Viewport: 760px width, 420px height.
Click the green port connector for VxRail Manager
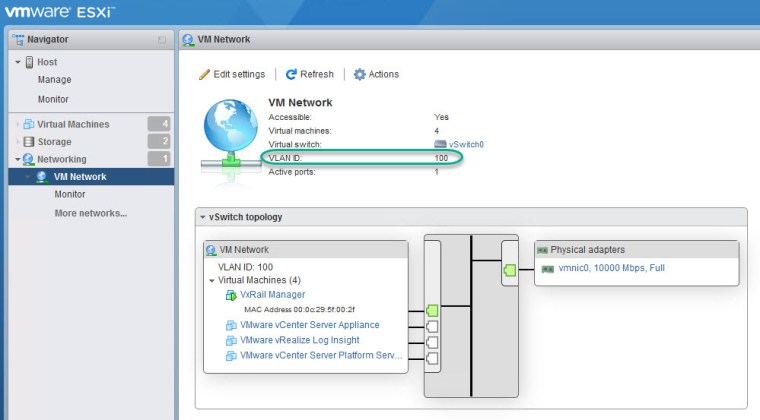point(432,310)
